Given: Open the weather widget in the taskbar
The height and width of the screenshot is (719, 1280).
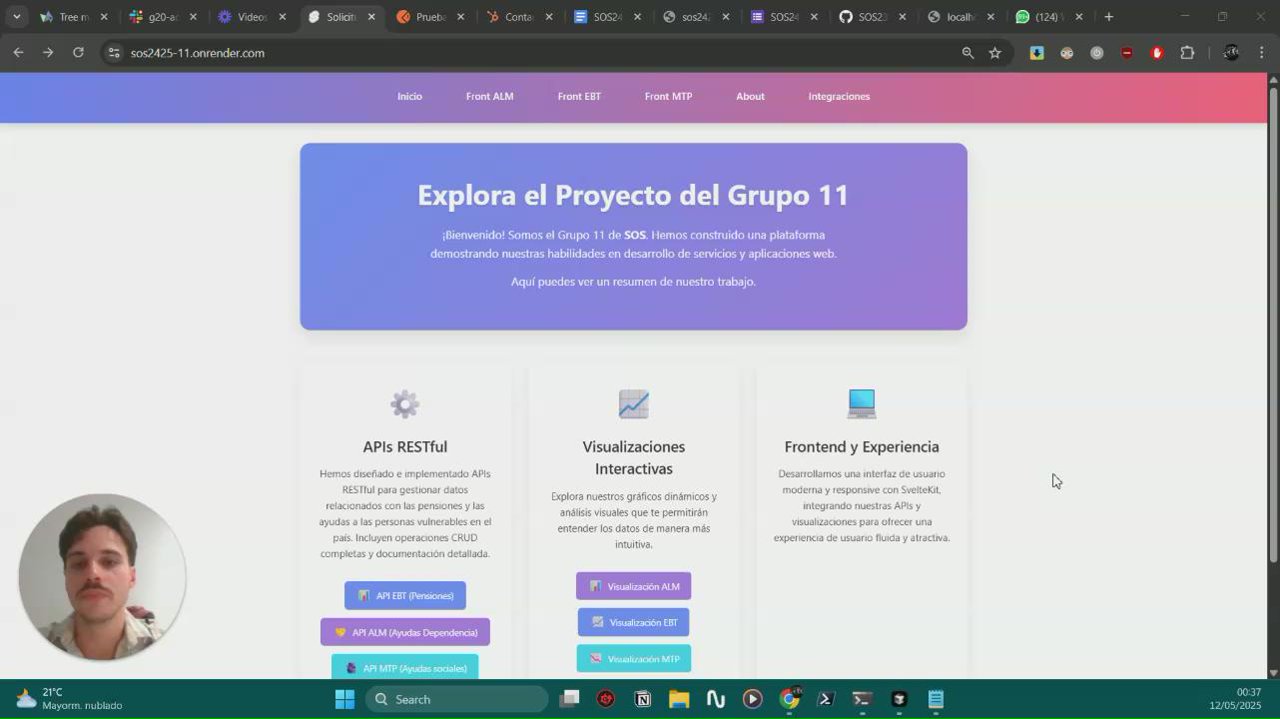Looking at the screenshot, I should pos(68,699).
